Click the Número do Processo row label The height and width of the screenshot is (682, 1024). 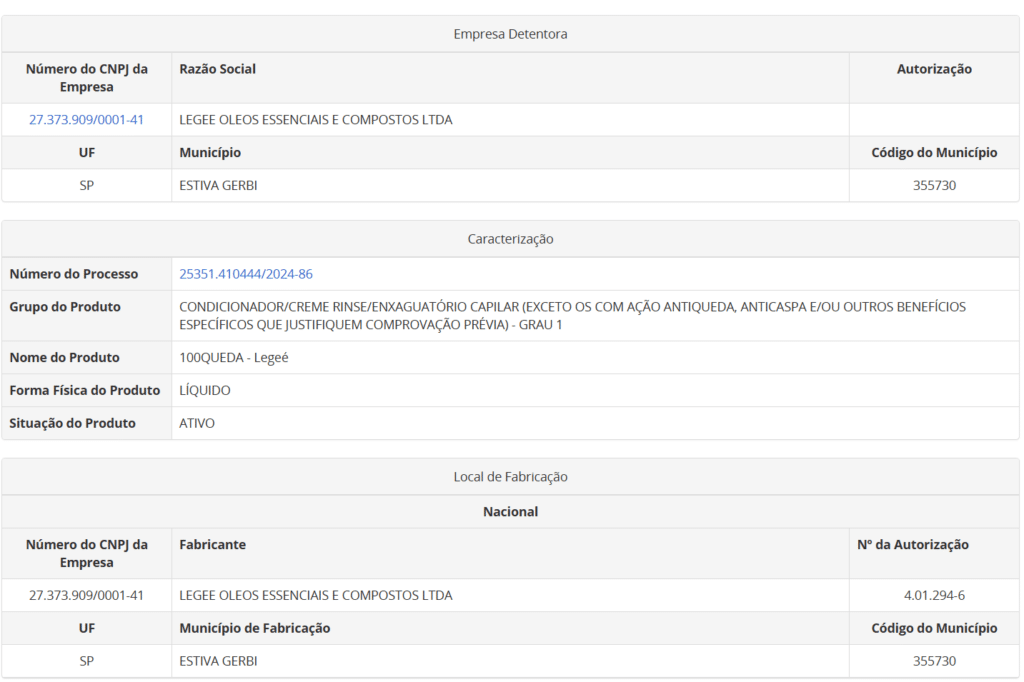point(74,274)
